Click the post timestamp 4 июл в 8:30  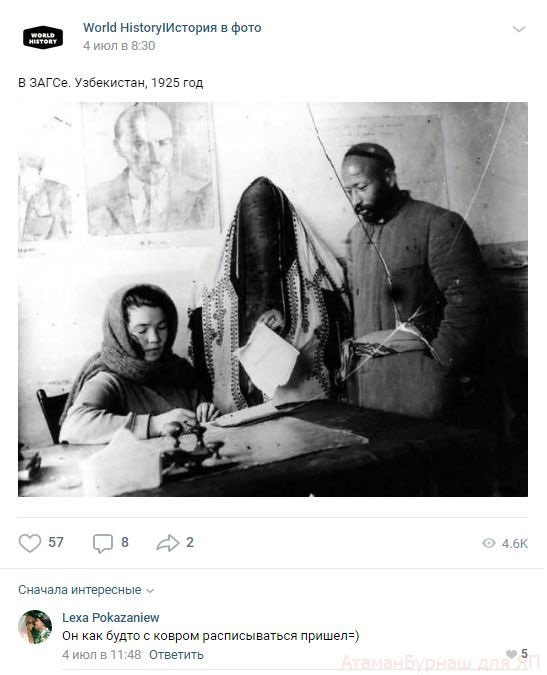pyautogui.click(x=119, y=46)
